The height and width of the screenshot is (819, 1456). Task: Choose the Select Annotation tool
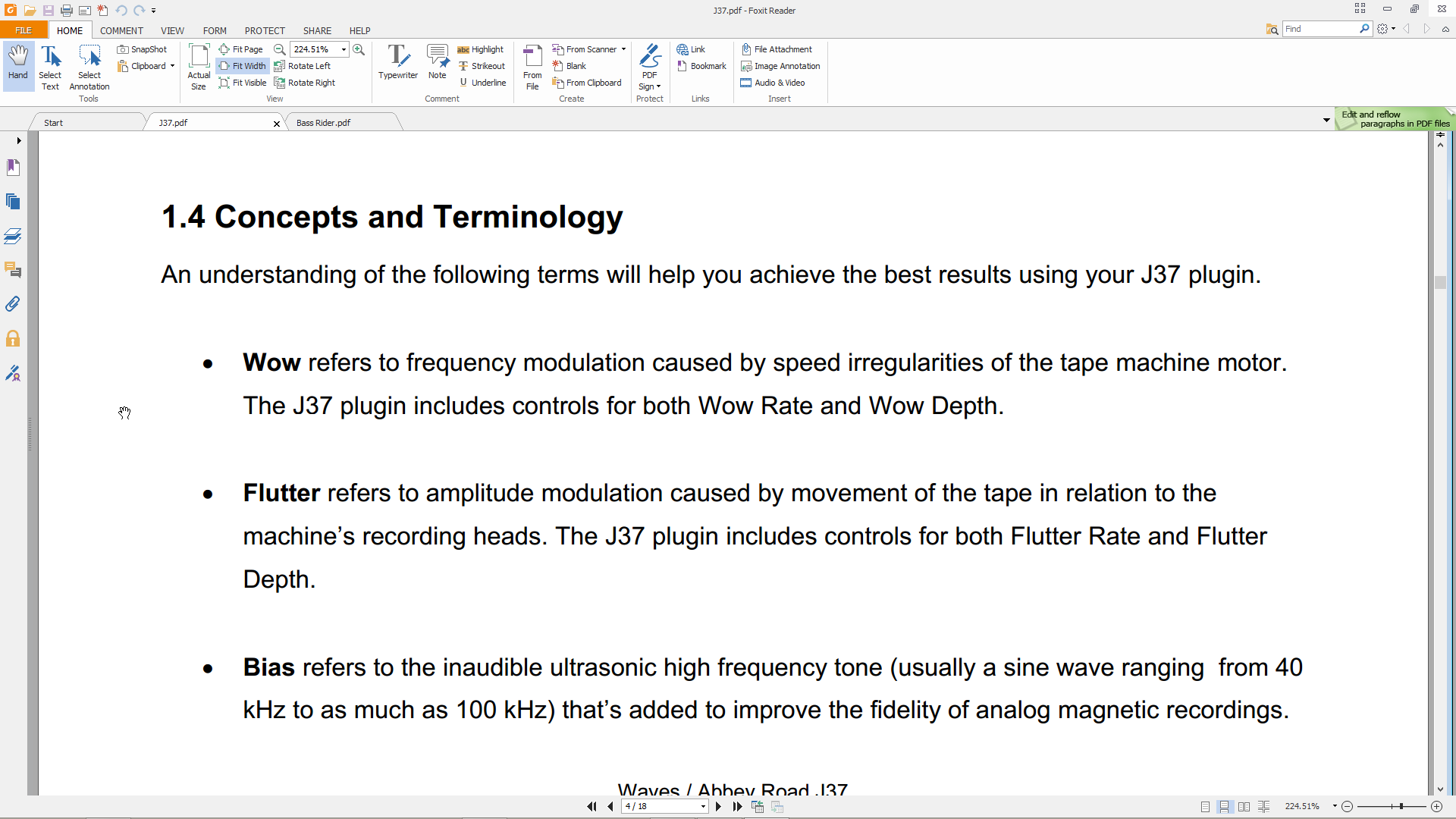pyautogui.click(x=89, y=67)
